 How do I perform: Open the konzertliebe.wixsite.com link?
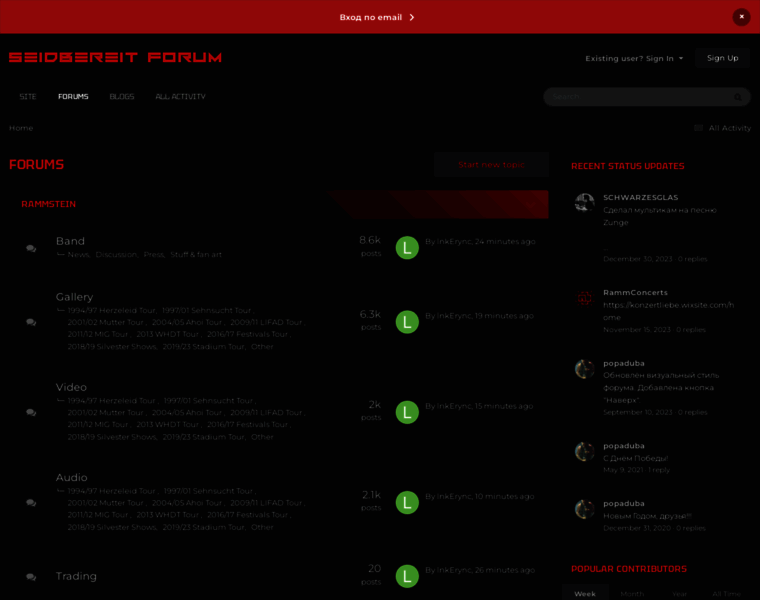pos(668,311)
